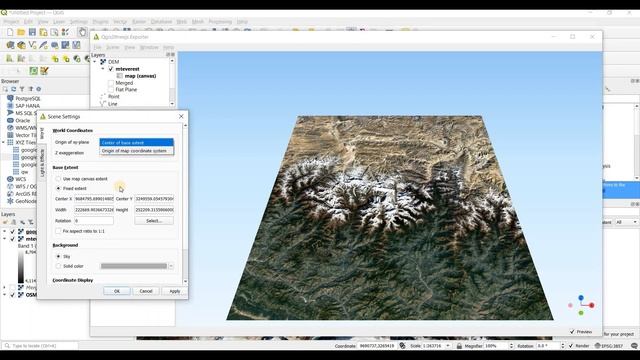Select Solid color background radio button
This screenshot has width=640, height=360.
coord(58,266)
